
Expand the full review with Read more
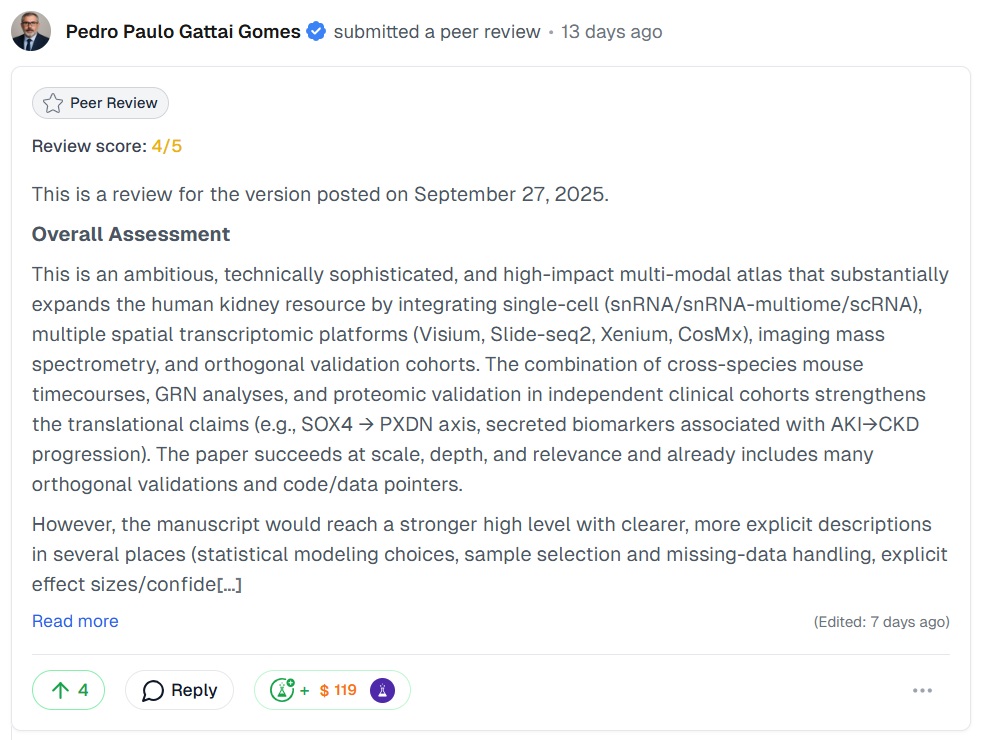tap(74, 620)
